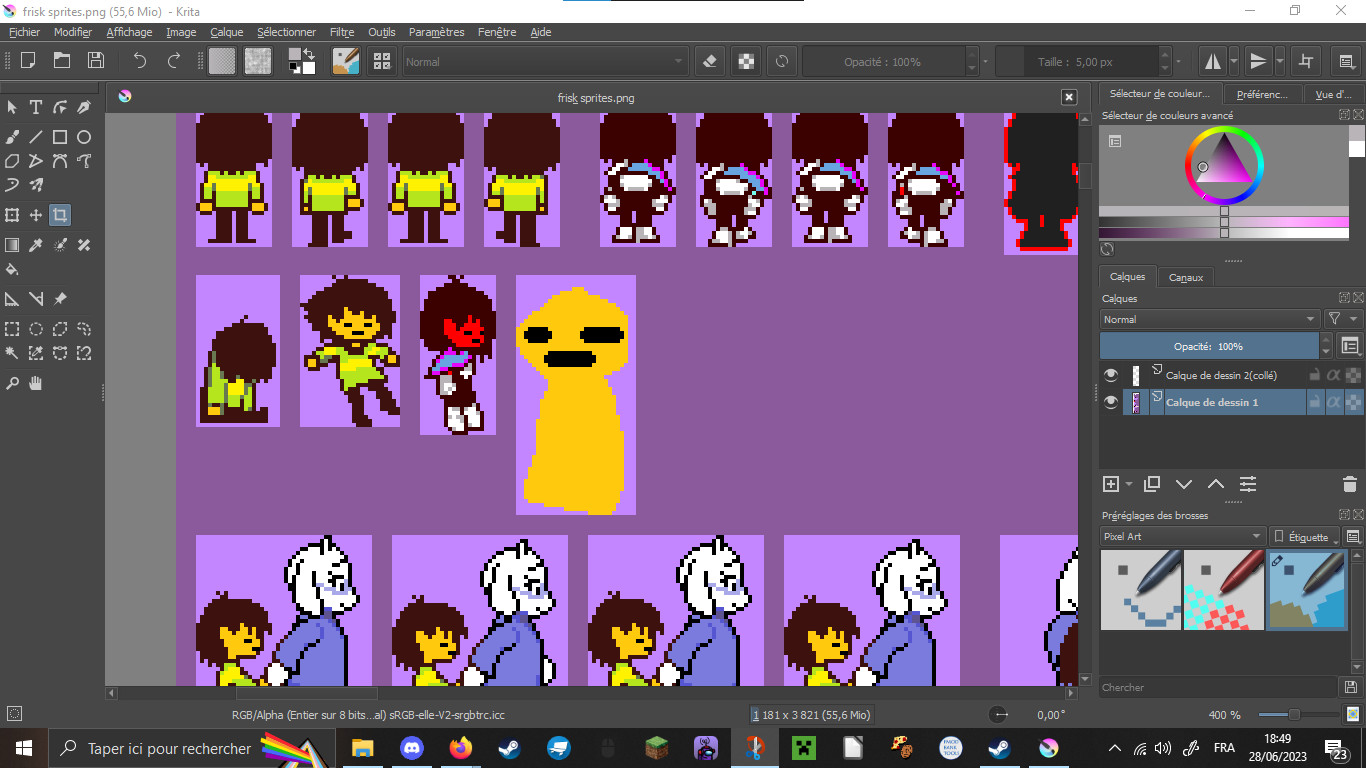Select the Fill bucket tool
1366x768 pixels.
click(x=12, y=269)
